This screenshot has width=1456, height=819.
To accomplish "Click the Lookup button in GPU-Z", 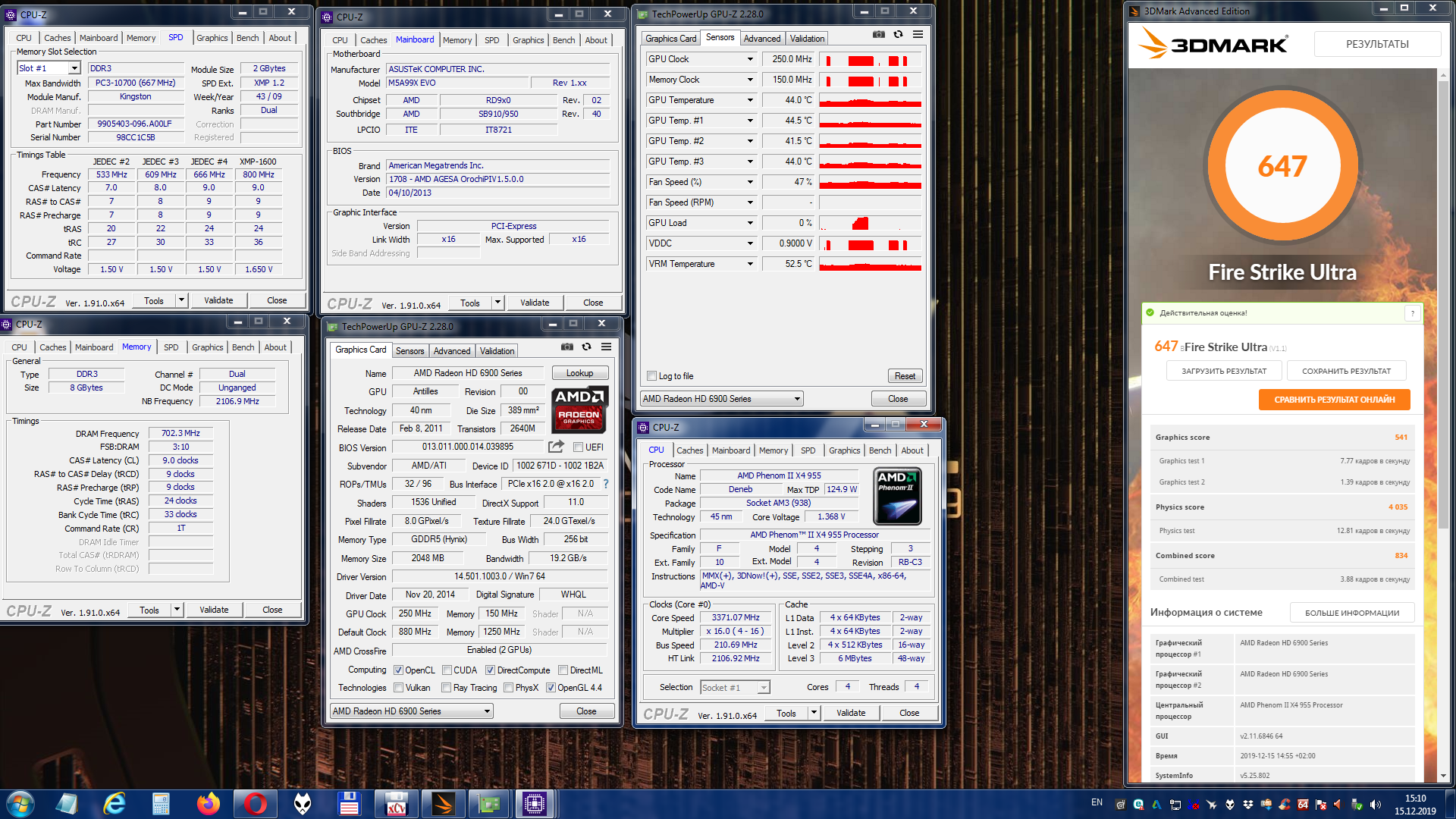I will click(579, 373).
